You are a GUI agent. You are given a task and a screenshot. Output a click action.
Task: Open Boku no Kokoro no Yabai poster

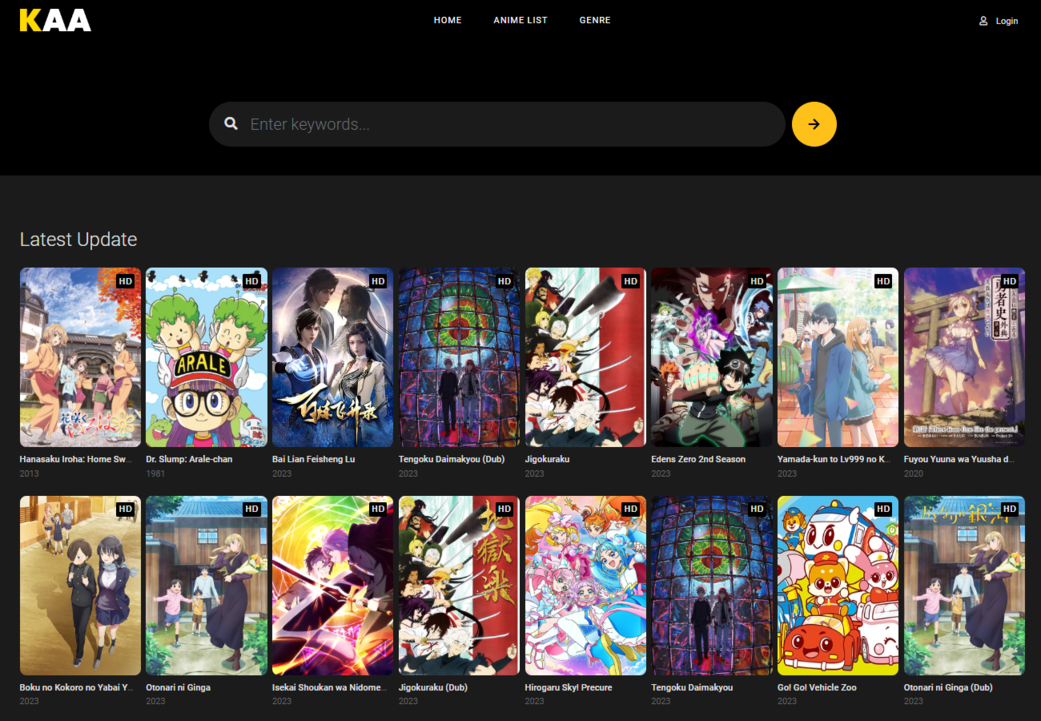[x=80, y=585]
